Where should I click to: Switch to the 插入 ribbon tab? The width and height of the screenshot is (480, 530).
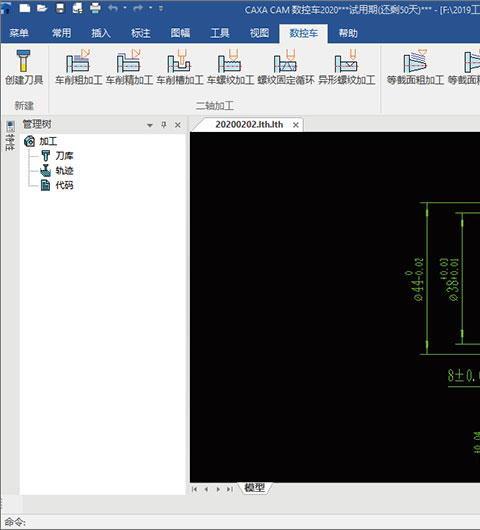coord(101,33)
